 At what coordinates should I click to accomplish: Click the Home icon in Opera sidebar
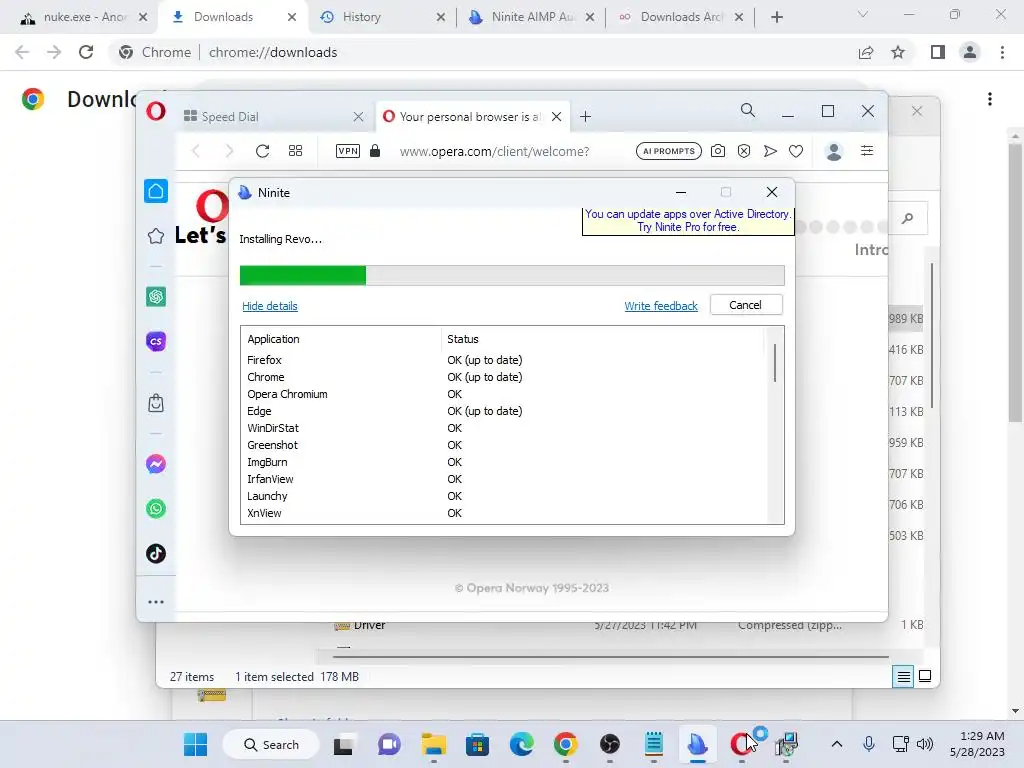(x=156, y=191)
